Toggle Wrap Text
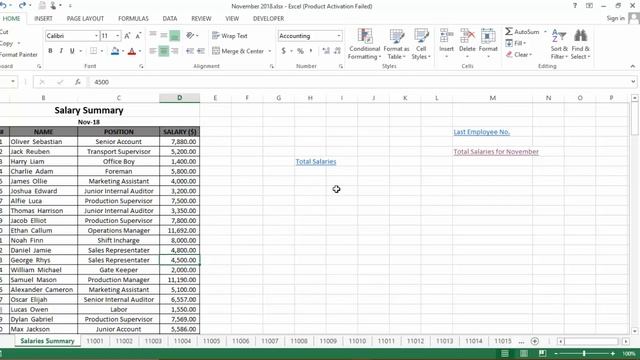Screen dimensions: 640x360 [x=230, y=36]
